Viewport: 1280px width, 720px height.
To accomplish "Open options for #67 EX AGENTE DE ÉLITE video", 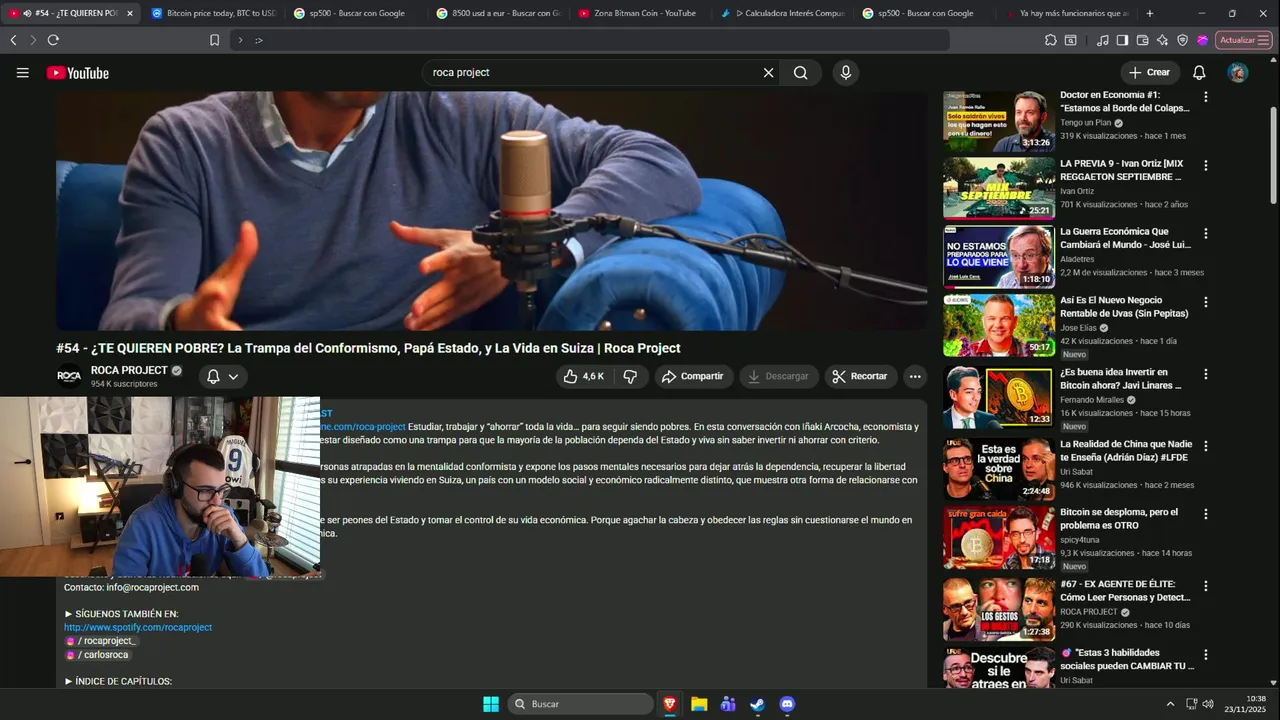I will tap(1205, 585).
